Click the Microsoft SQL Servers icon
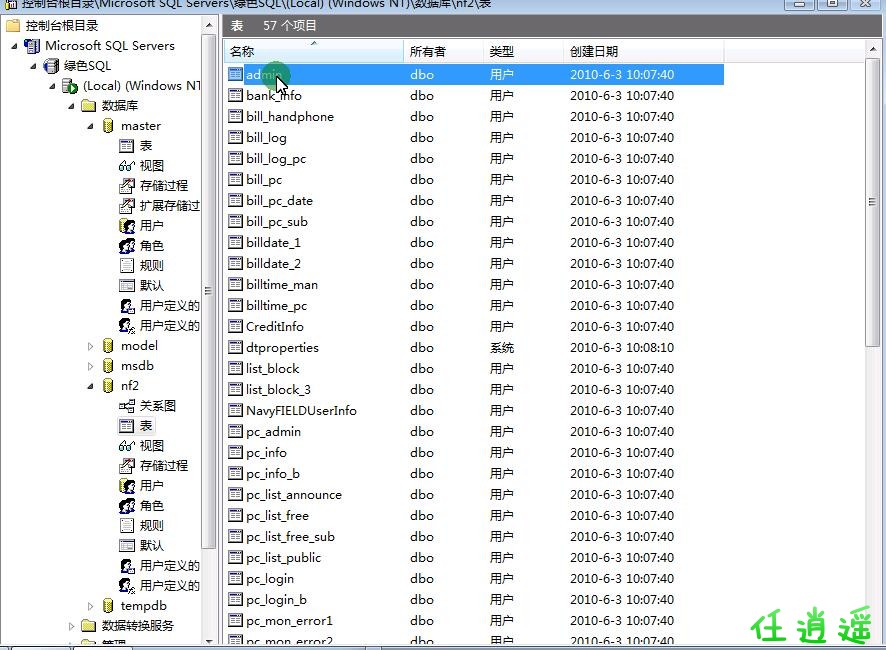Viewport: 886px width, 650px height. 32,46
